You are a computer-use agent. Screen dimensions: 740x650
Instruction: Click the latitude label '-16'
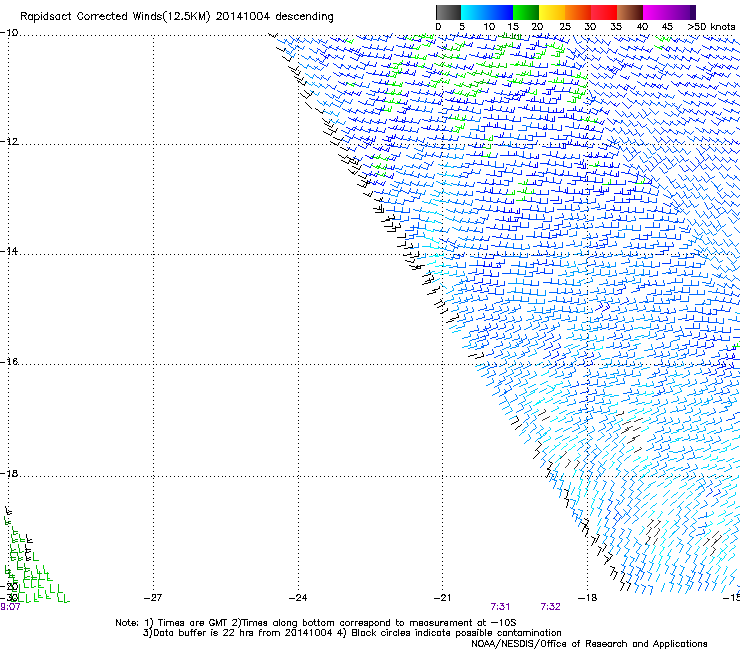pos(9,362)
